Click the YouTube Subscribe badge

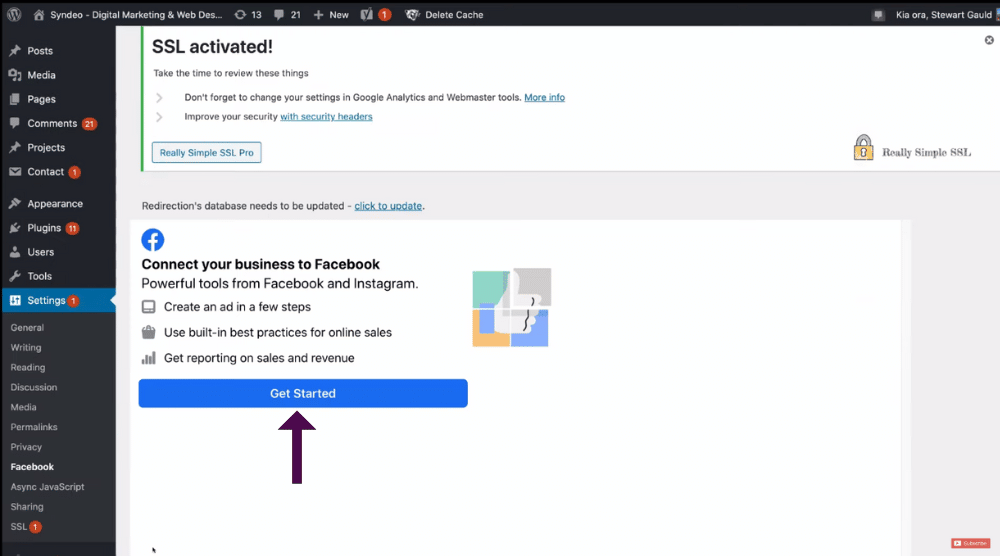coord(970,543)
